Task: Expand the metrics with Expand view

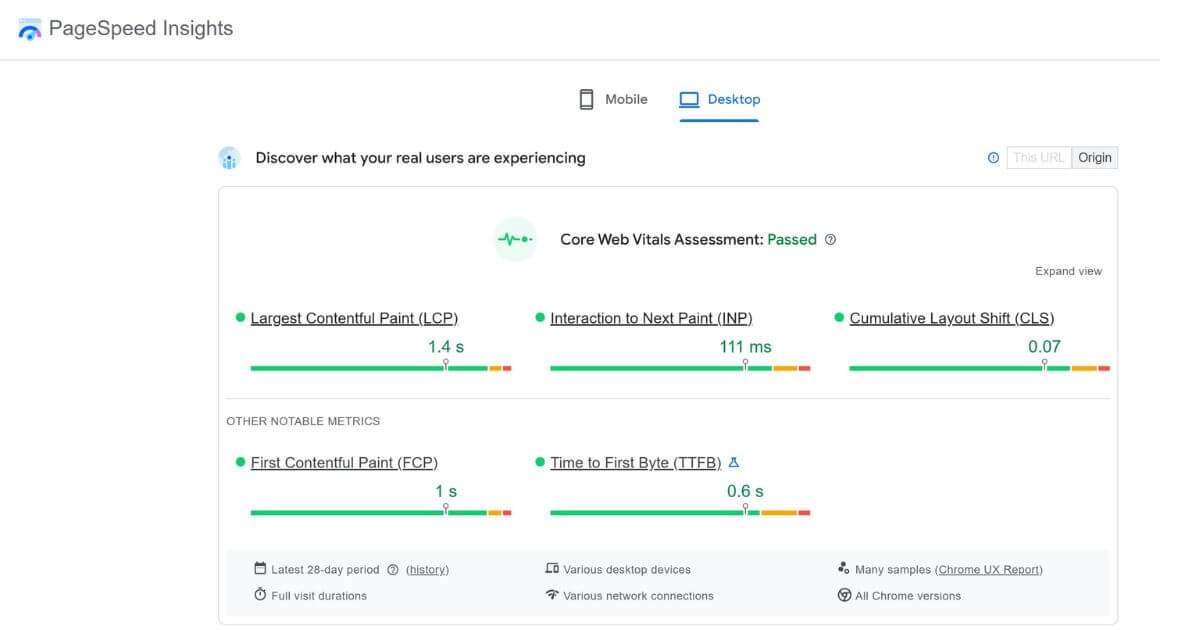Action: tap(1068, 270)
